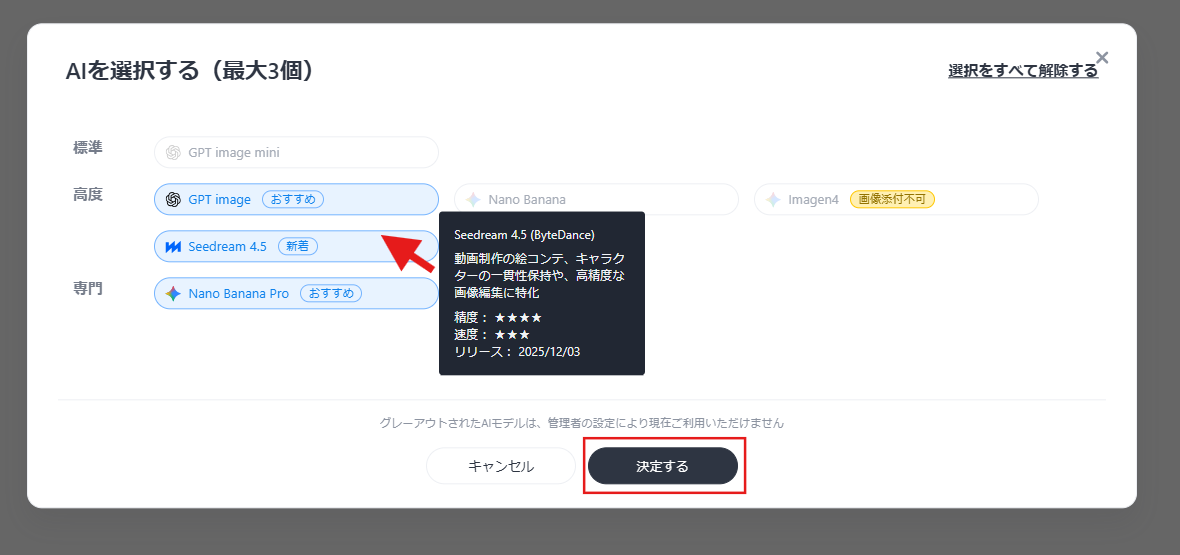The image size is (1180, 555).
Task: Click the Seedream 4.5 logo icon
Action: pos(173,246)
